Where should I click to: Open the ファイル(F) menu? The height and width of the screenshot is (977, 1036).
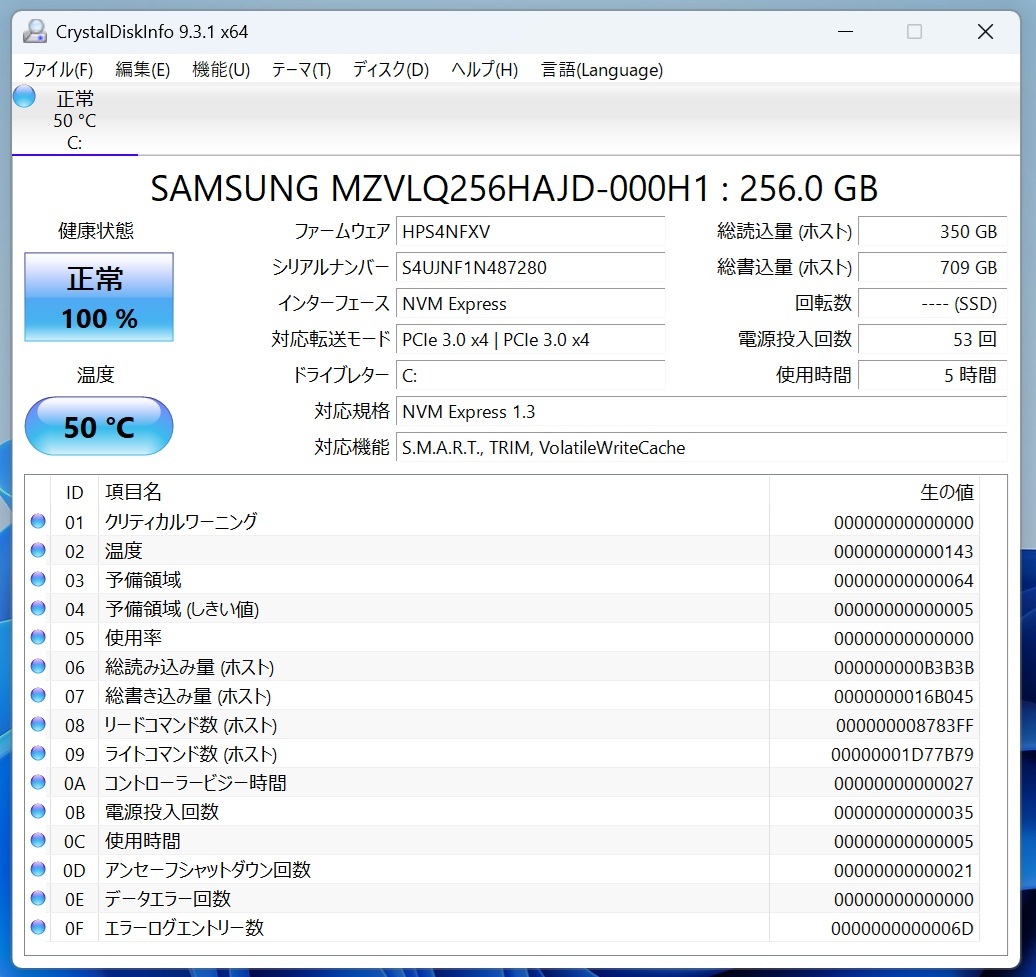coord(58,69)
